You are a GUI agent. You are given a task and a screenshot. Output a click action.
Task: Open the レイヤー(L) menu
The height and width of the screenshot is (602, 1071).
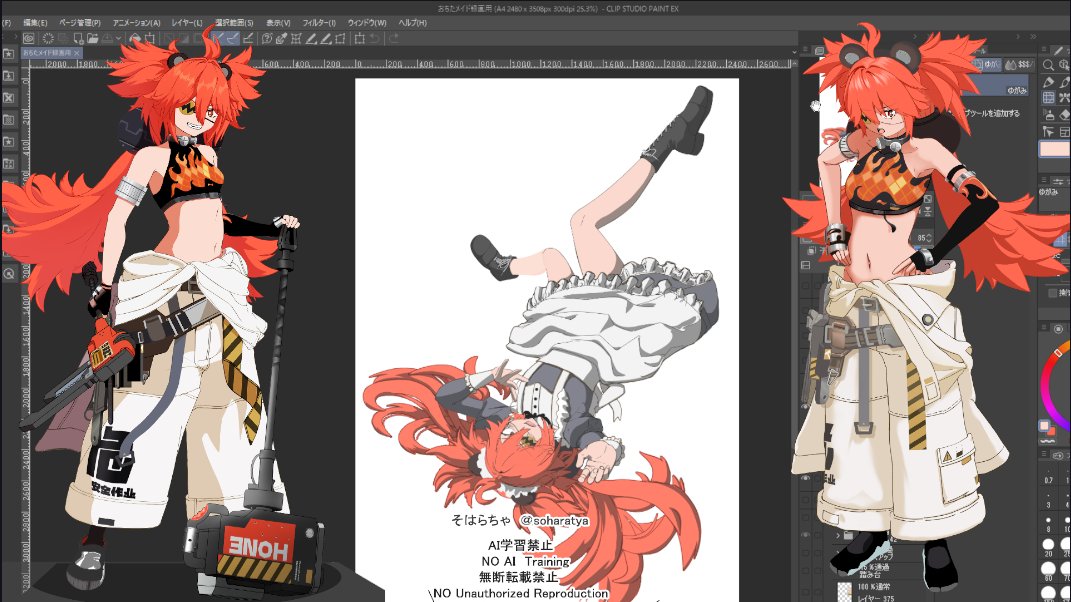coord(186,23)
